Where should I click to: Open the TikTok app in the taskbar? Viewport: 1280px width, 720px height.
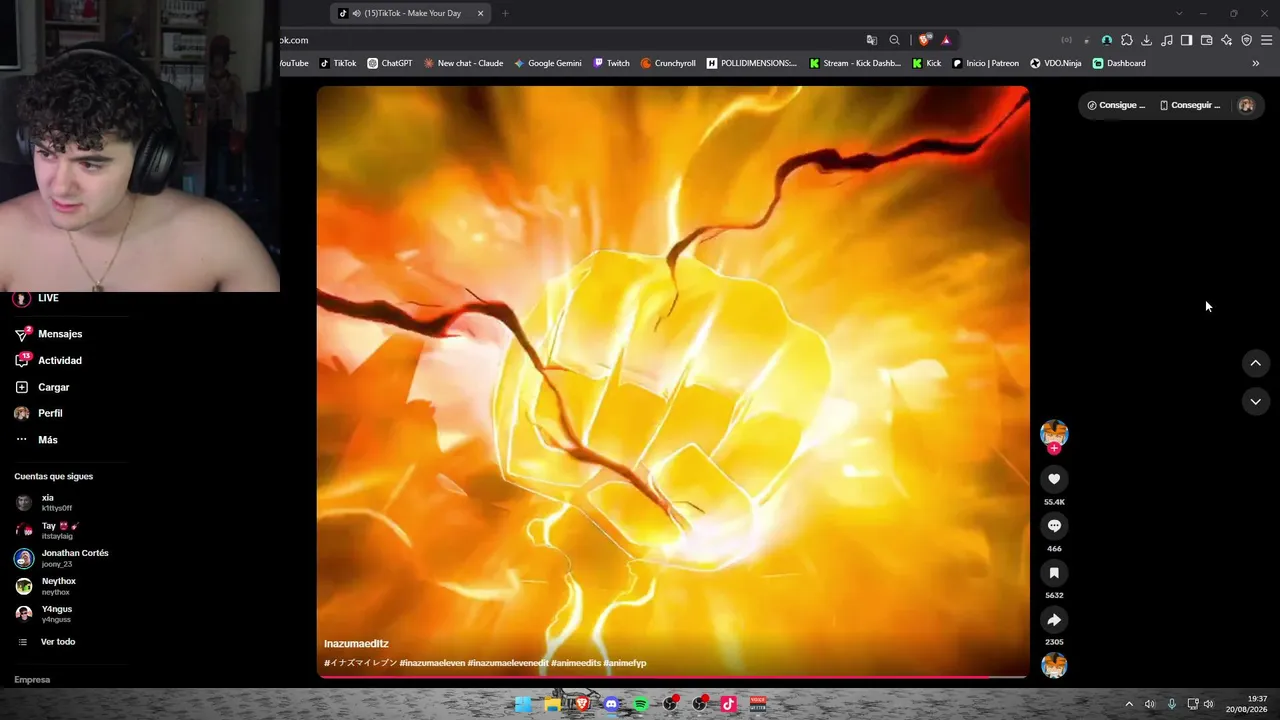coord(729,704)
